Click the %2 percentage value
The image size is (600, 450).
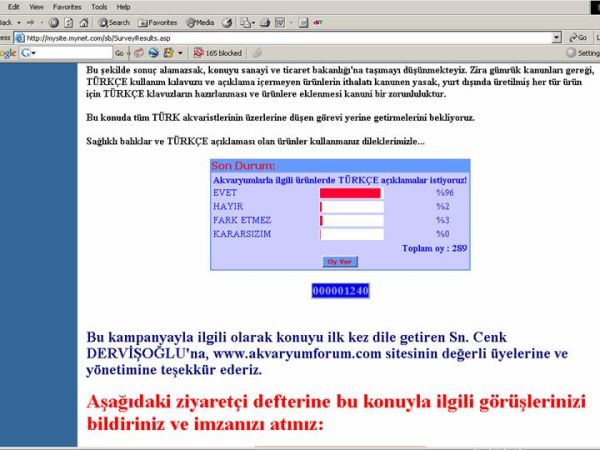click(443, 207)
